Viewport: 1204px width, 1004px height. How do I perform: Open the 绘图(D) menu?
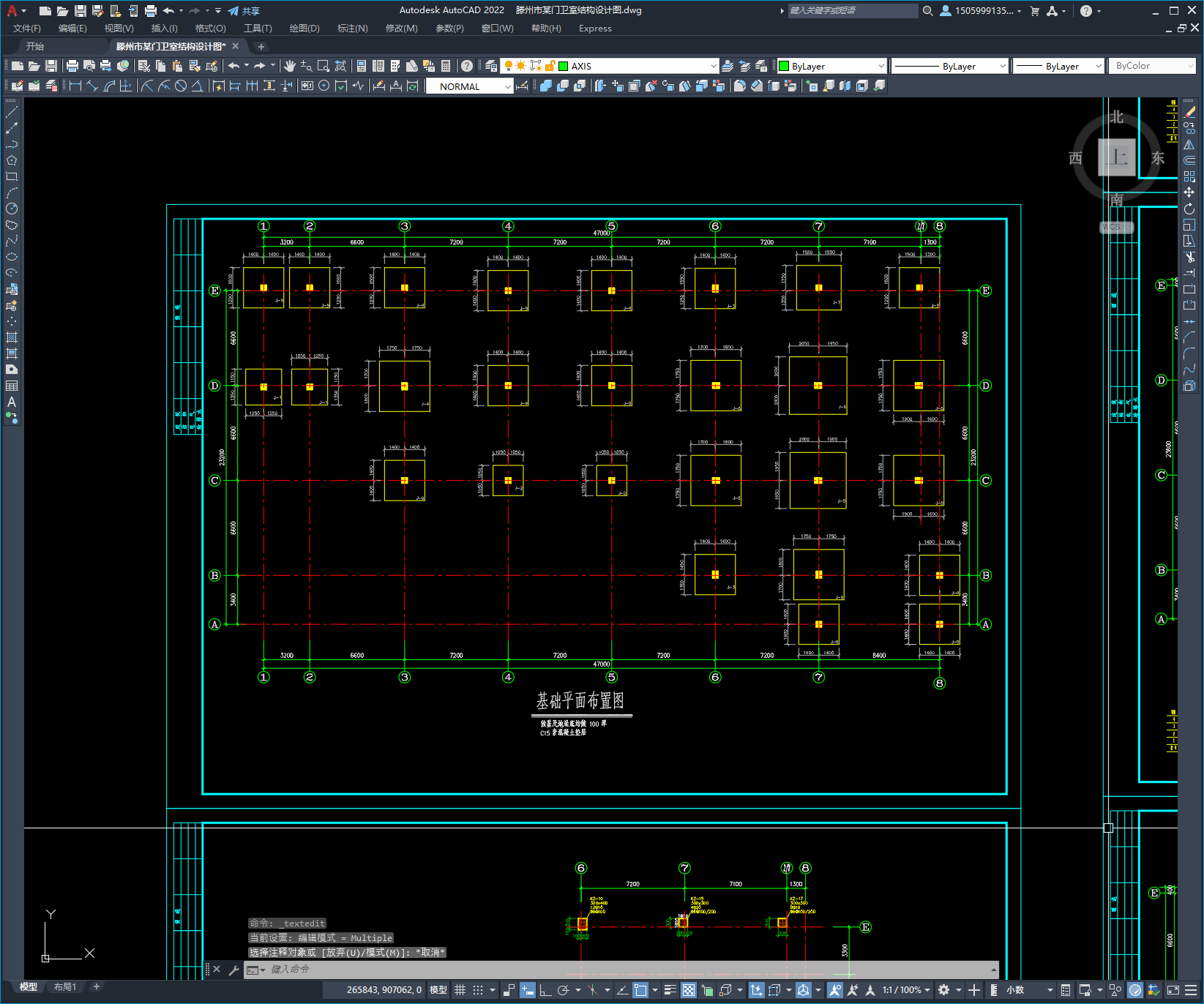coord(304,29)
